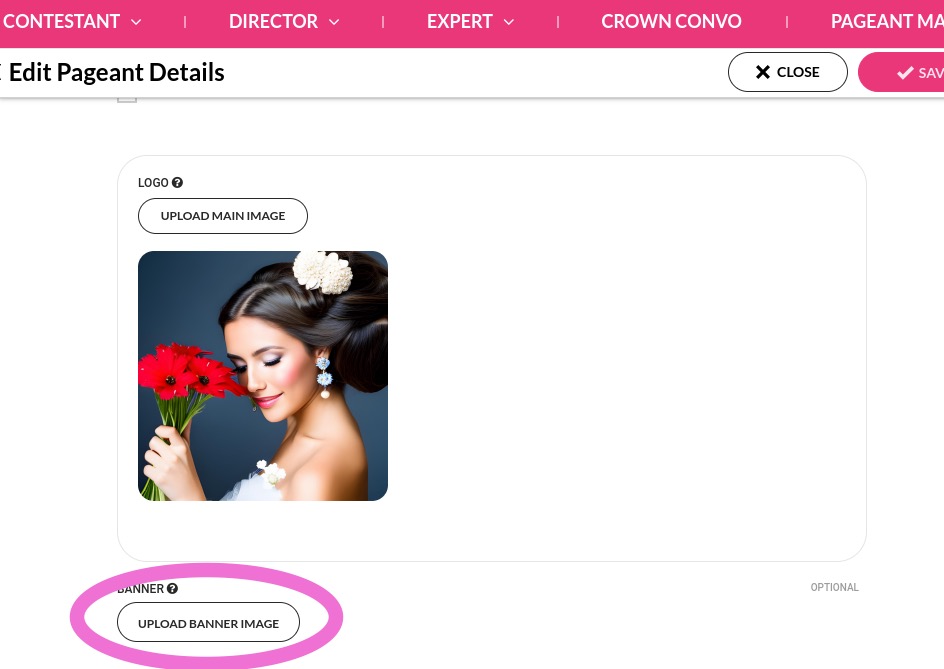Click the Edit Pageant Details heading
This screenshot has height=669, width=944.
[117, 72]
